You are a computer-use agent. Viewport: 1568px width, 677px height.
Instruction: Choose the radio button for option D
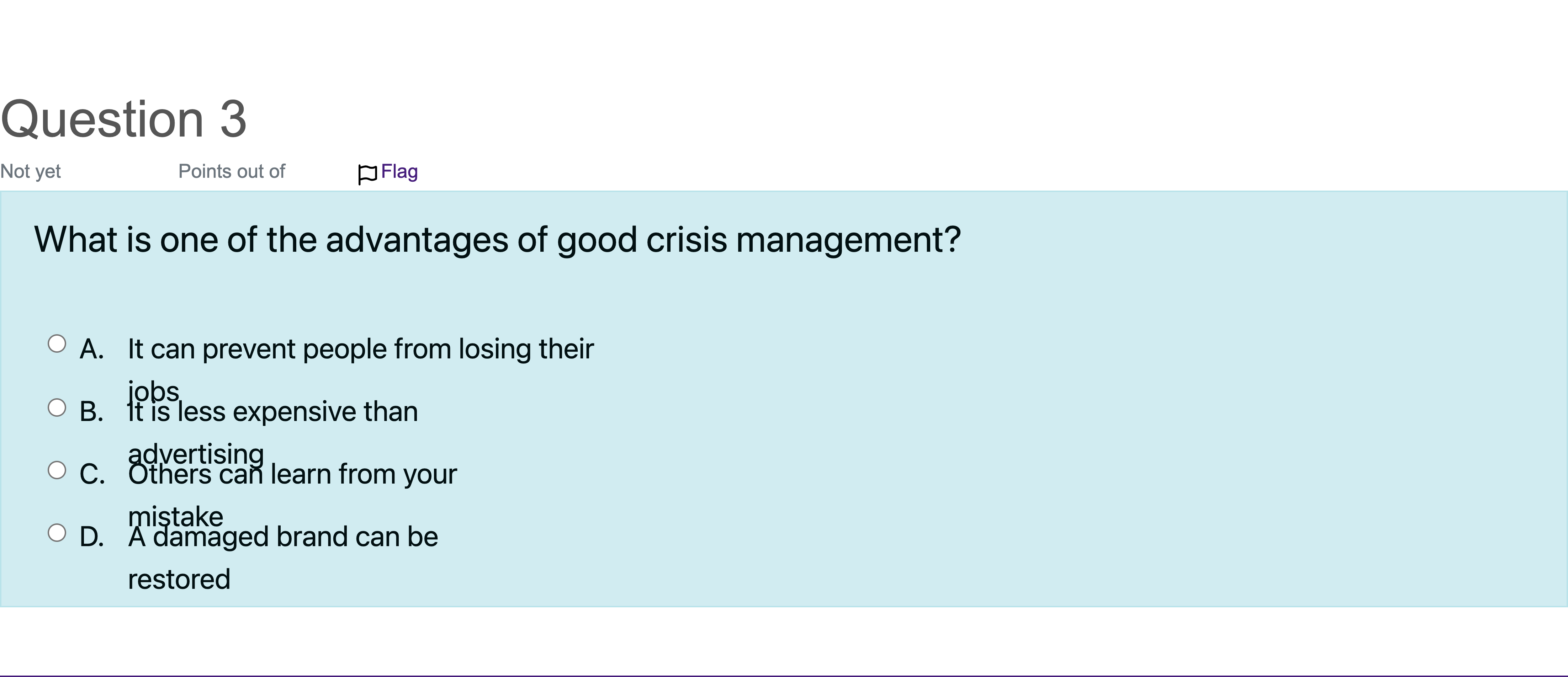pos(57,533)
